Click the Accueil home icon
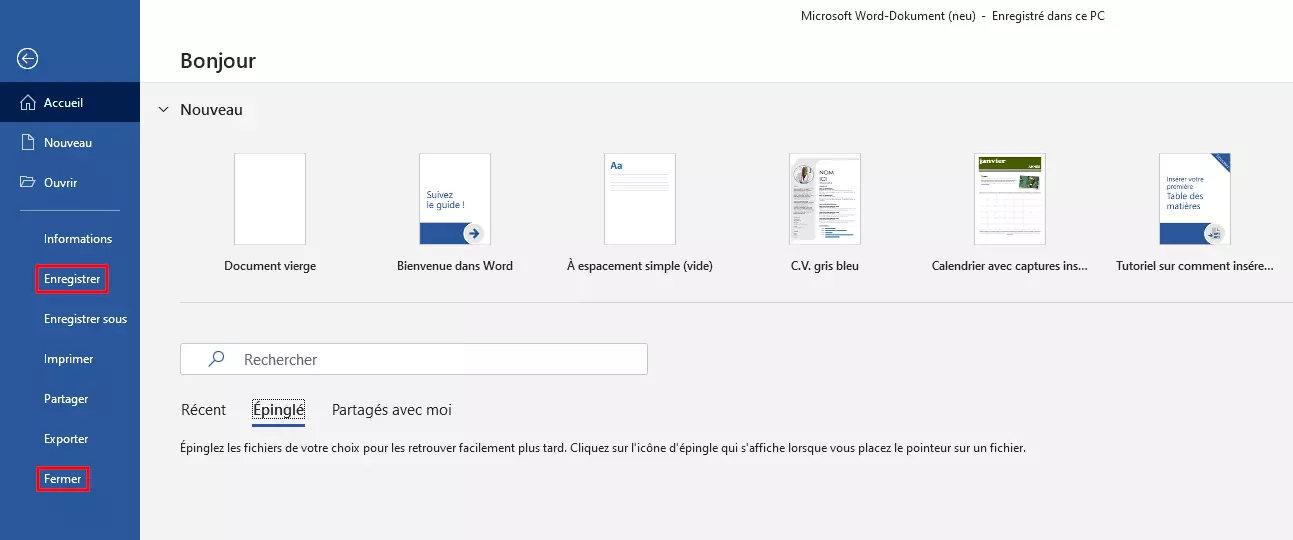 tap(28, 103)
